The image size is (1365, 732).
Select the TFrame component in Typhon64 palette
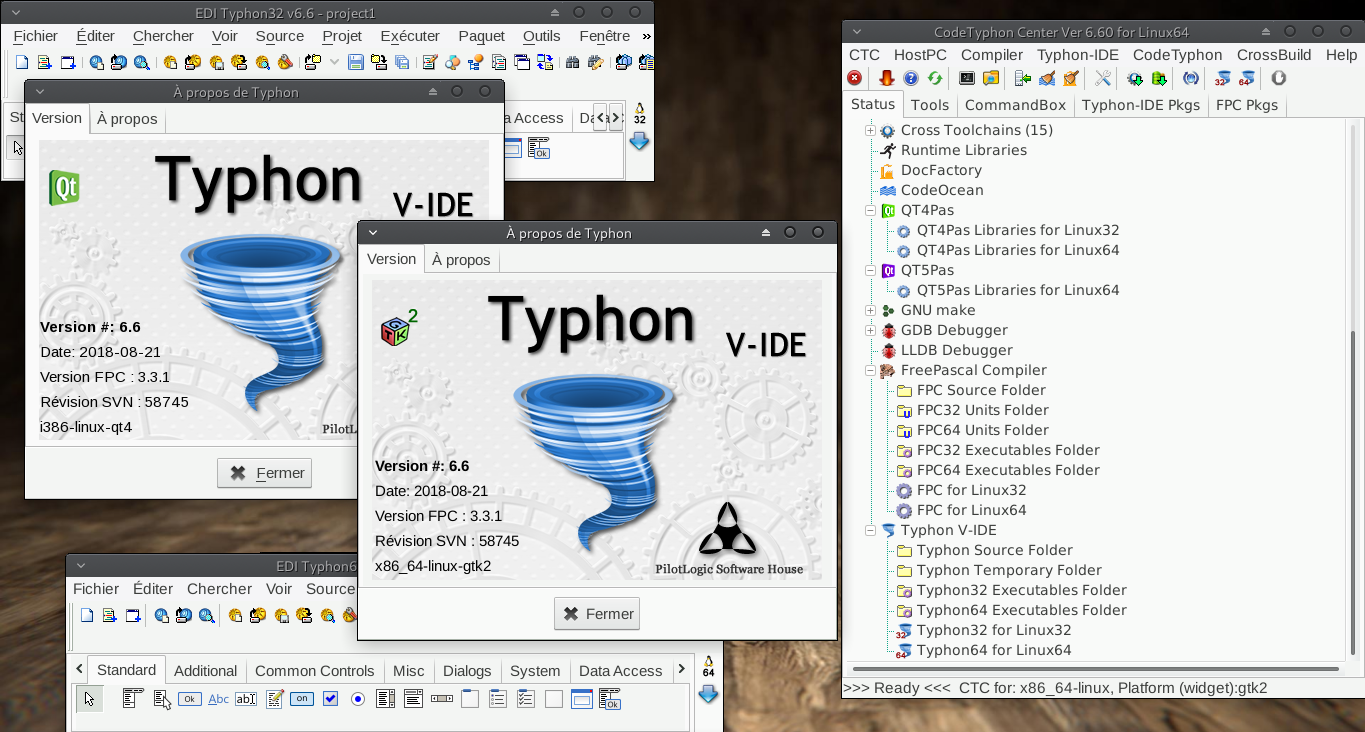pos(582,699)
